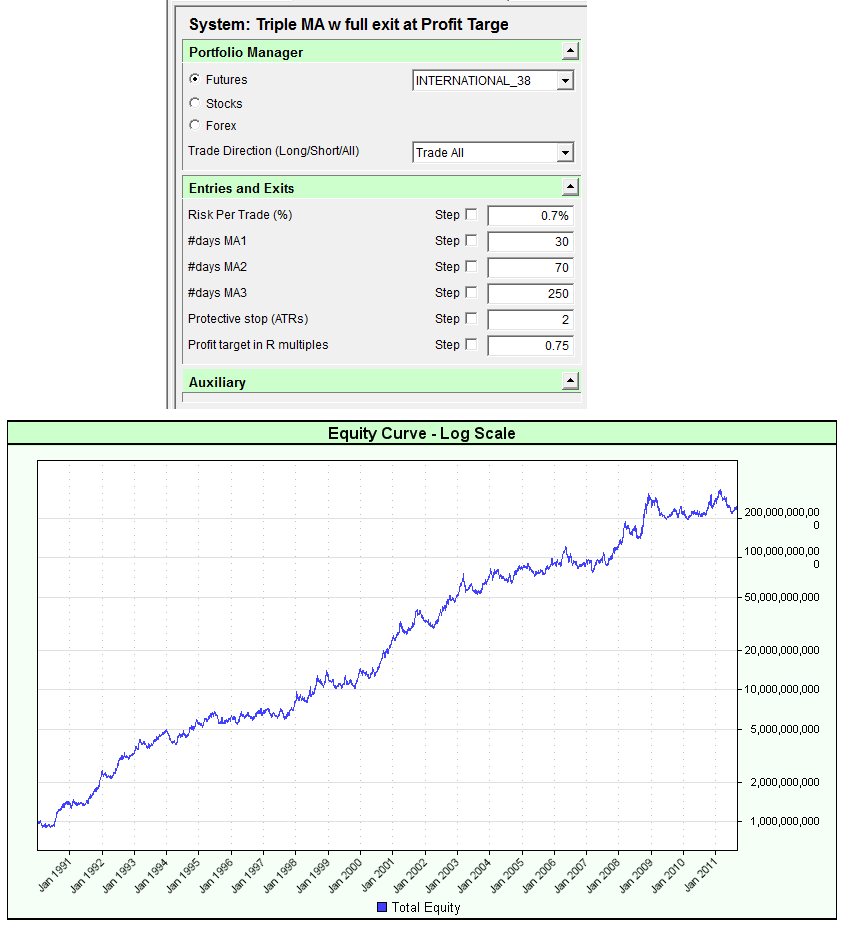Image resolution: width=841 pixels, height=930 pixels.
Task: Select the Futures radio button
Action: (x=194, y=80)
